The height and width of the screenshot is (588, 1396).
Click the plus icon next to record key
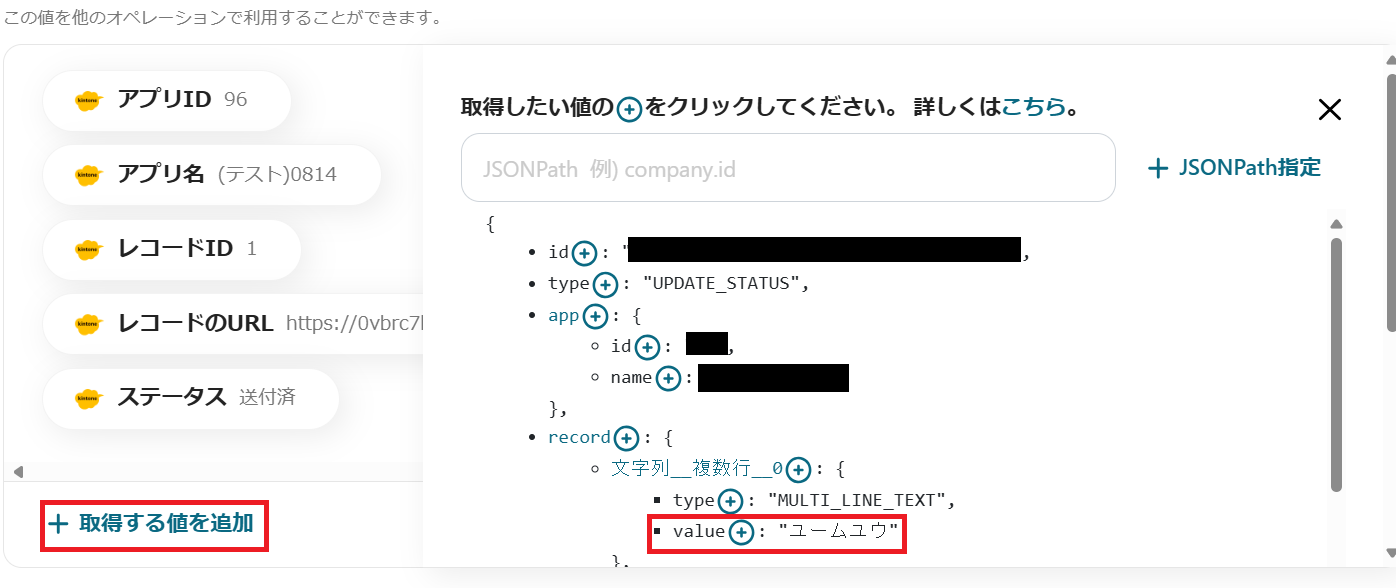click(x=626, y=438)
